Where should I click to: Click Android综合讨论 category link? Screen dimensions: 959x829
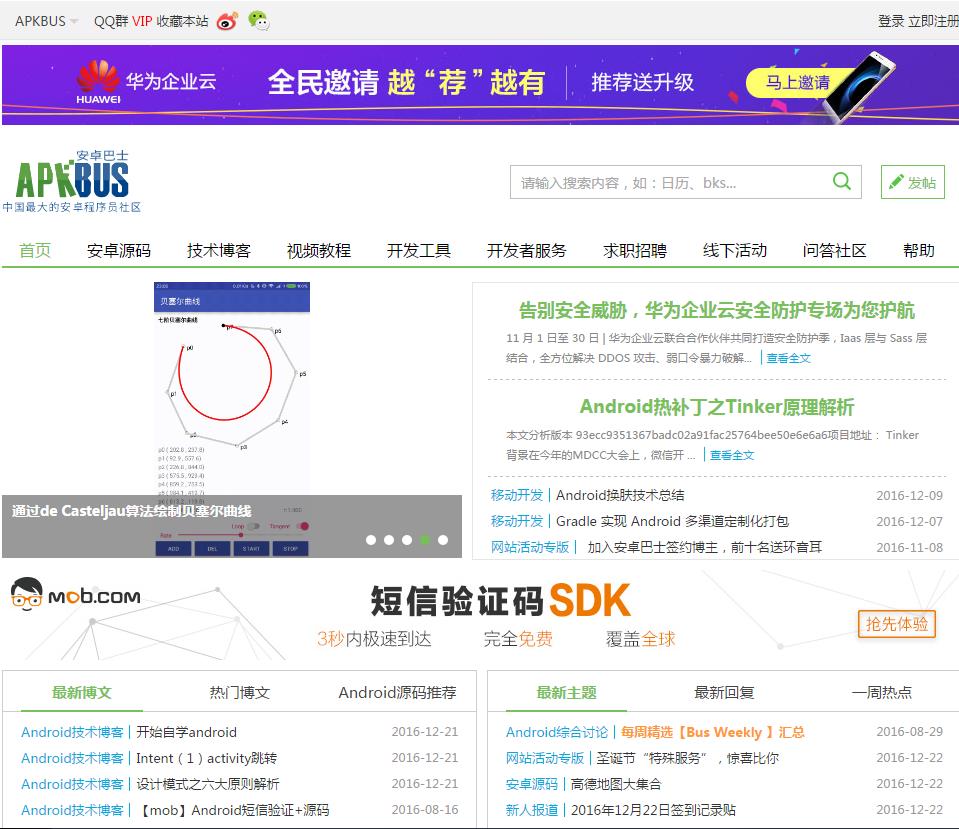(557, 732)
